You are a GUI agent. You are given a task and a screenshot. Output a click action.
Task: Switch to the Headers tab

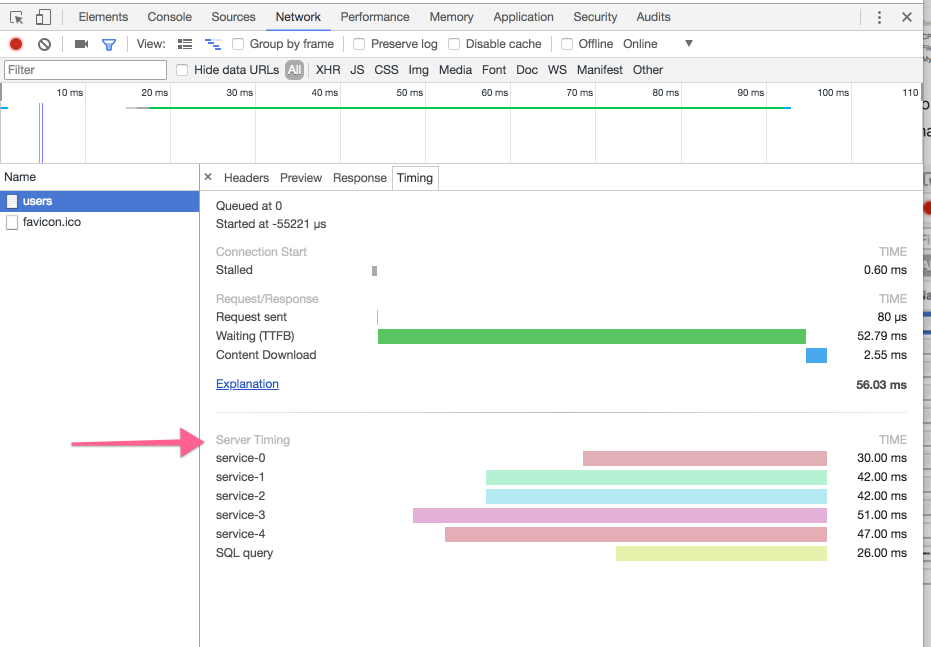(246, 177)
